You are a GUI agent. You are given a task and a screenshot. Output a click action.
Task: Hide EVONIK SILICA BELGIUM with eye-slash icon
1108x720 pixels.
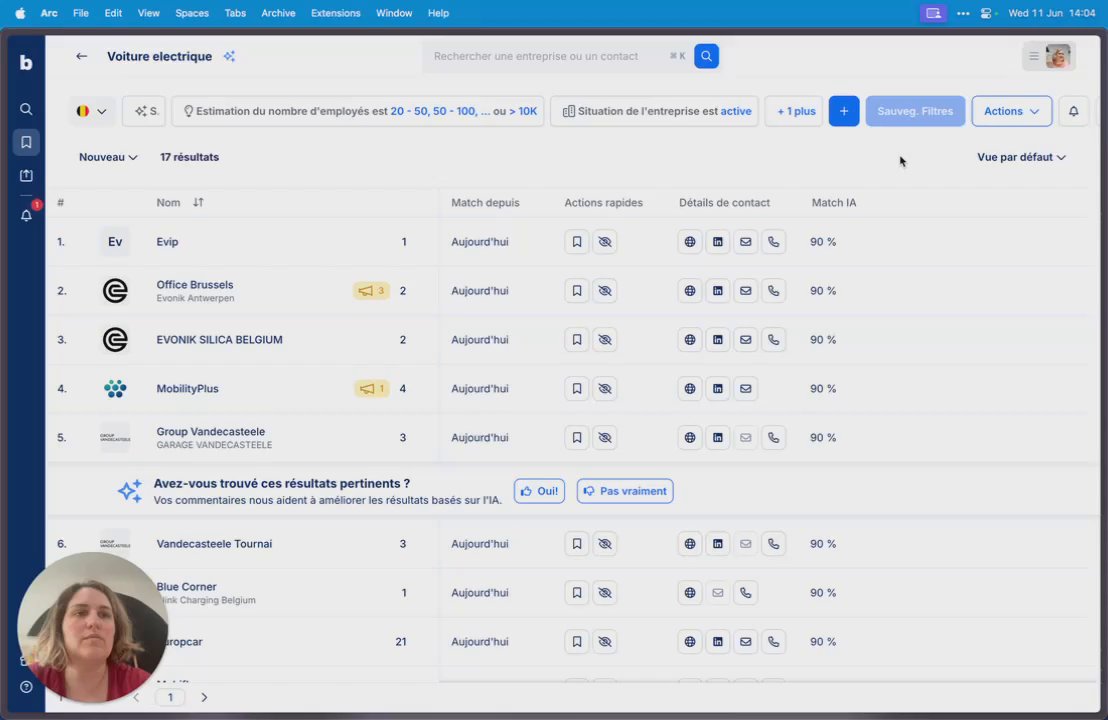pos(605,340)
